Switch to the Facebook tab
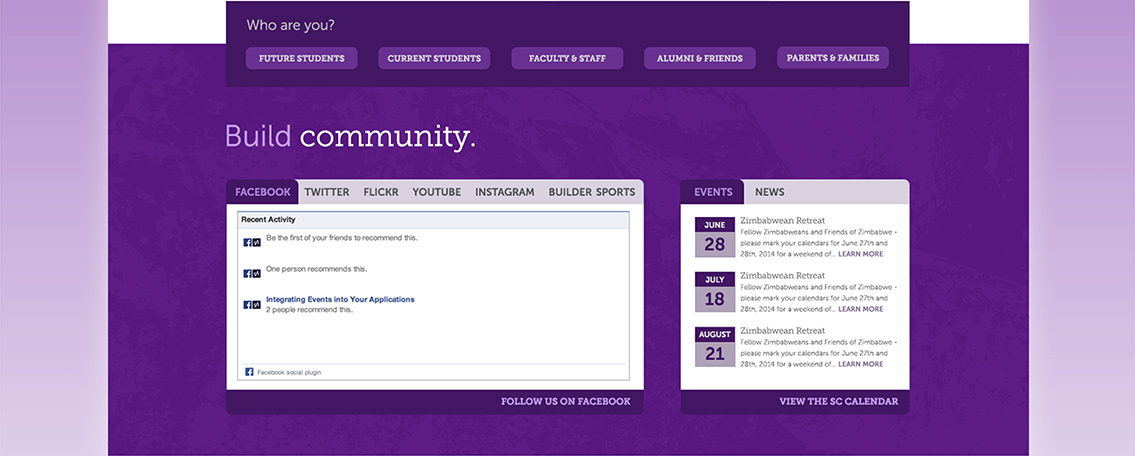 263,192
